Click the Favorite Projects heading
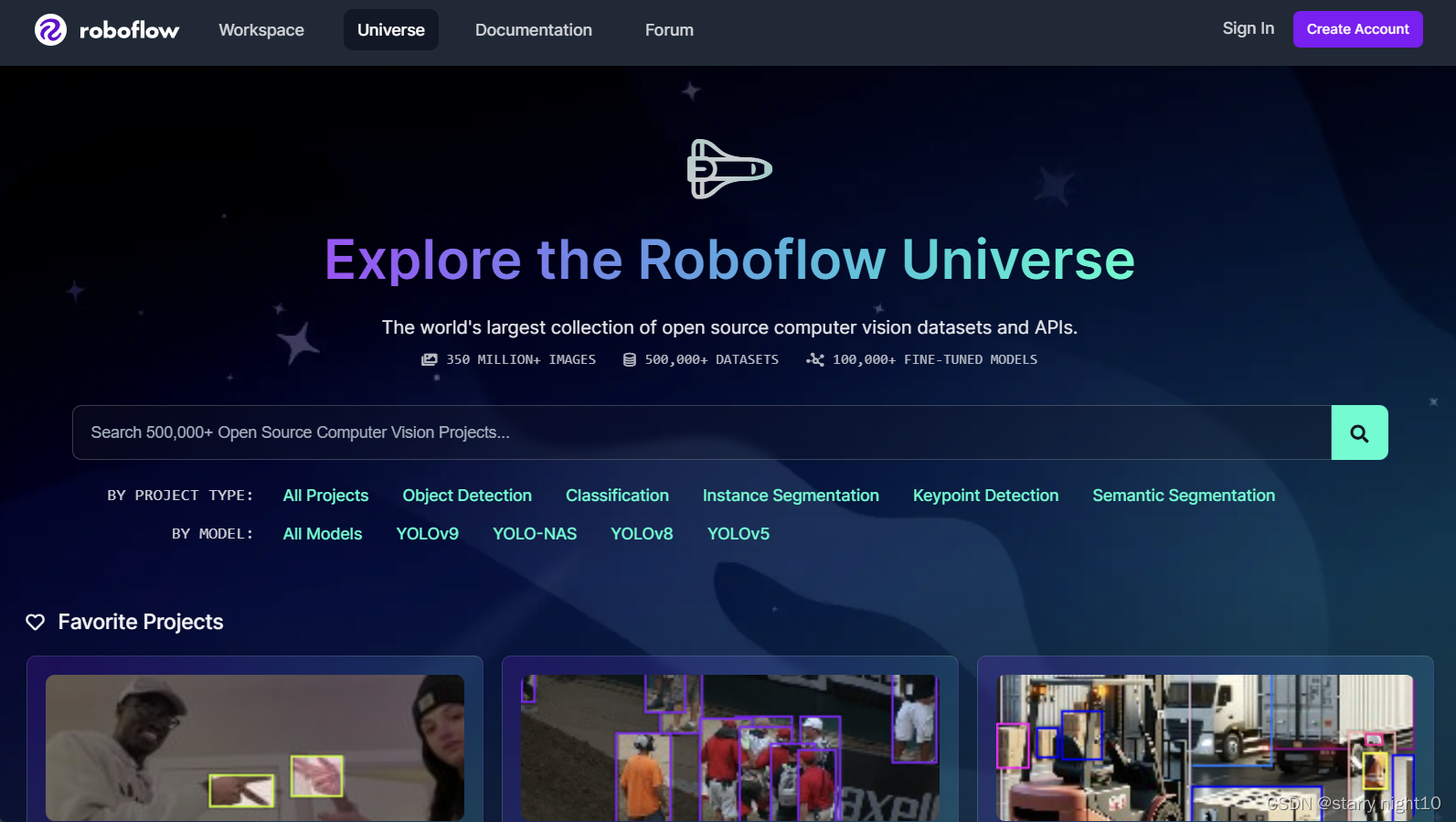This screenshot has width=1456, height=822. click(141, 623)
